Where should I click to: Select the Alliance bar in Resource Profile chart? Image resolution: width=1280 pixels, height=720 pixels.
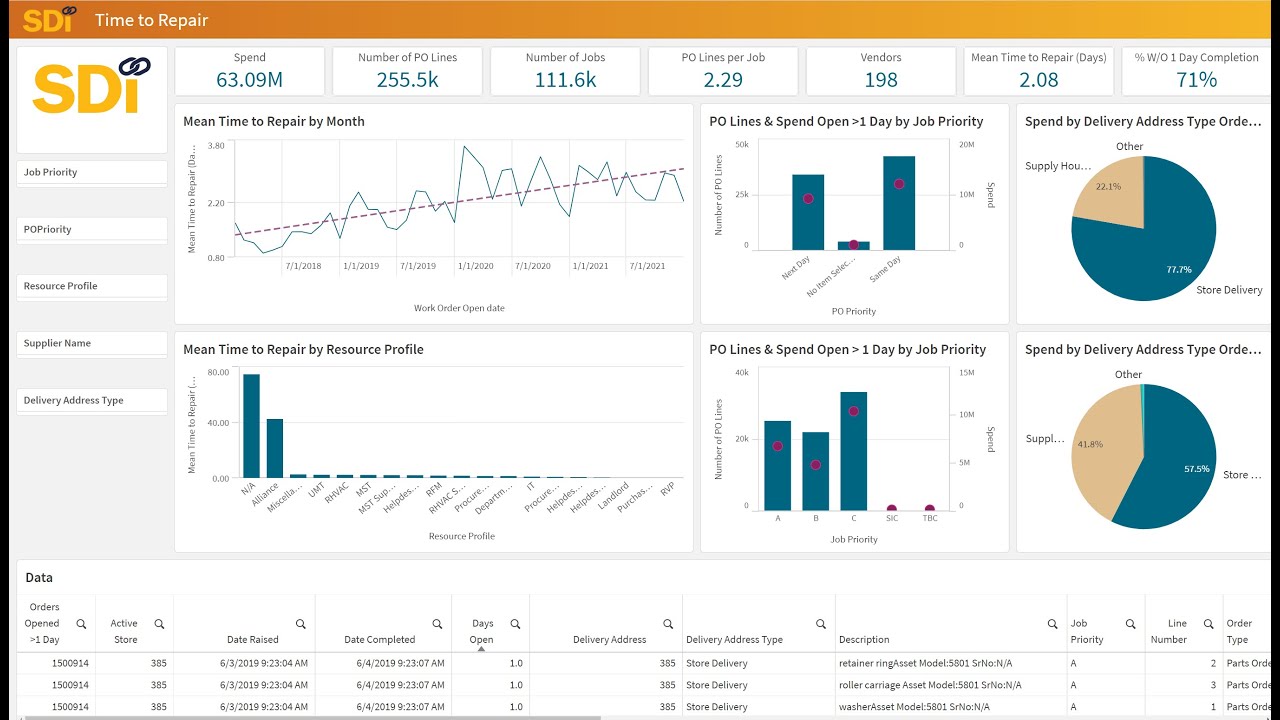pyautogui.click(x=274, y=448)
